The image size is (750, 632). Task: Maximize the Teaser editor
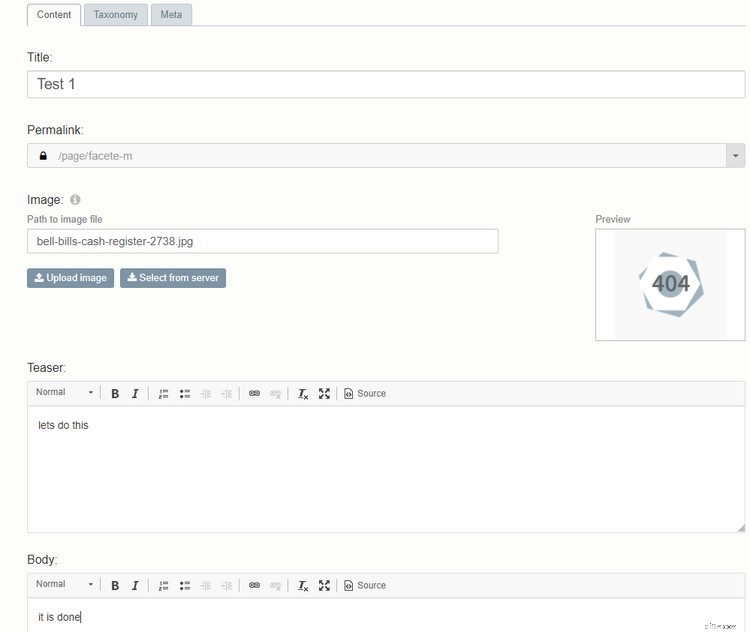click(x=324, y=394)
